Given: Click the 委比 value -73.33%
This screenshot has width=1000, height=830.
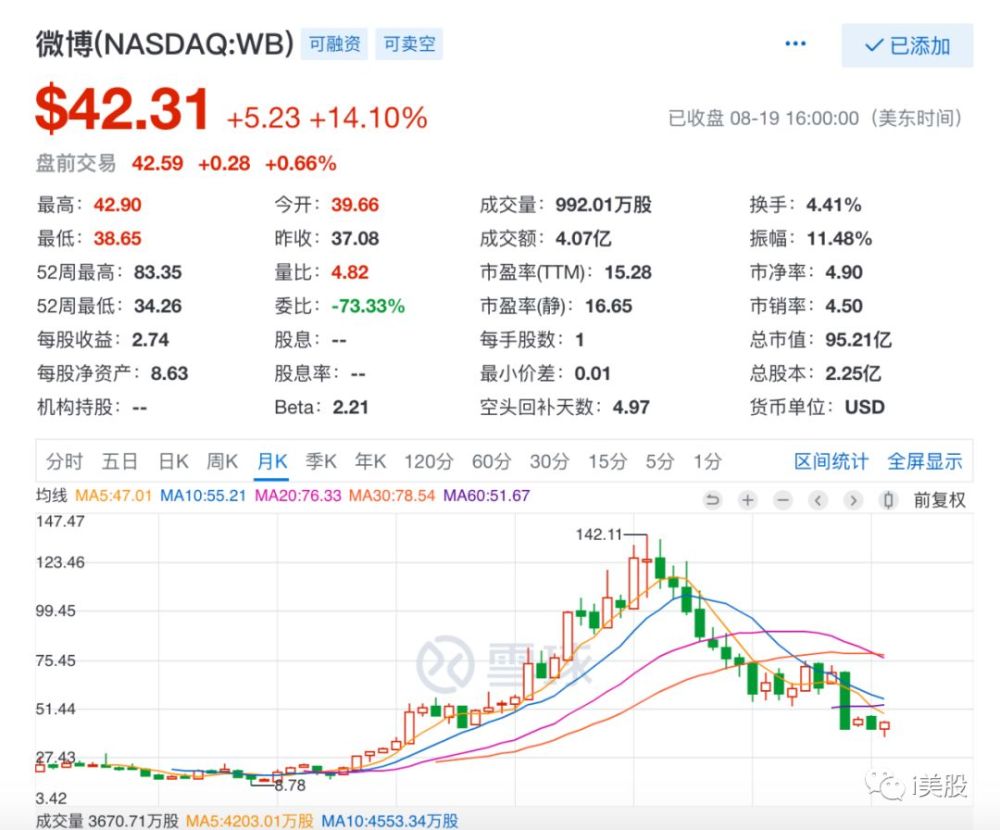Looking at the screenshot, I should click(368, 306).
